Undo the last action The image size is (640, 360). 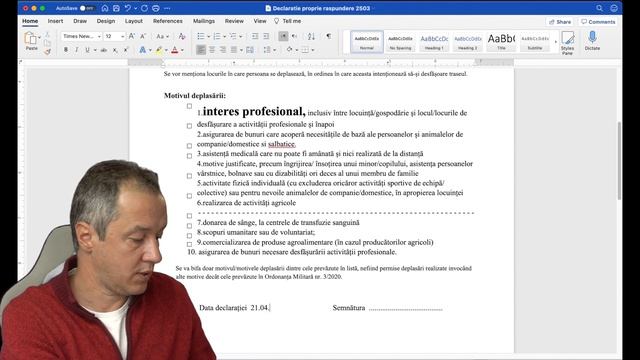[x=128, y=8]
